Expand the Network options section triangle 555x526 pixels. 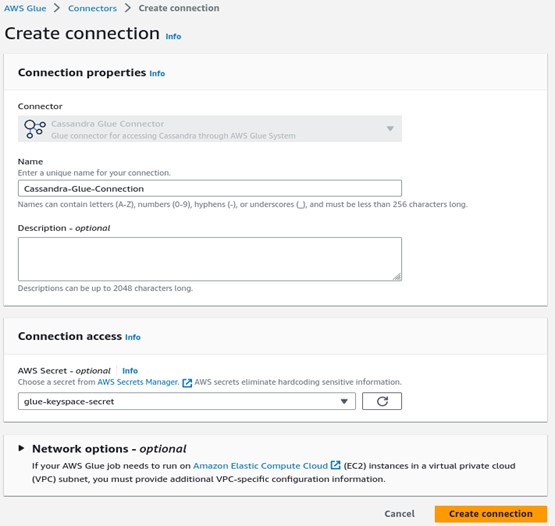21,448
